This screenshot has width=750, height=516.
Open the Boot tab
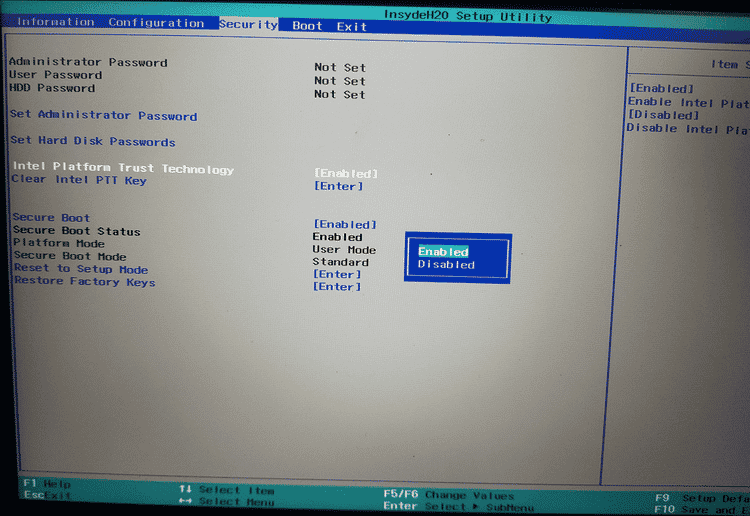[x=307, y=26]
